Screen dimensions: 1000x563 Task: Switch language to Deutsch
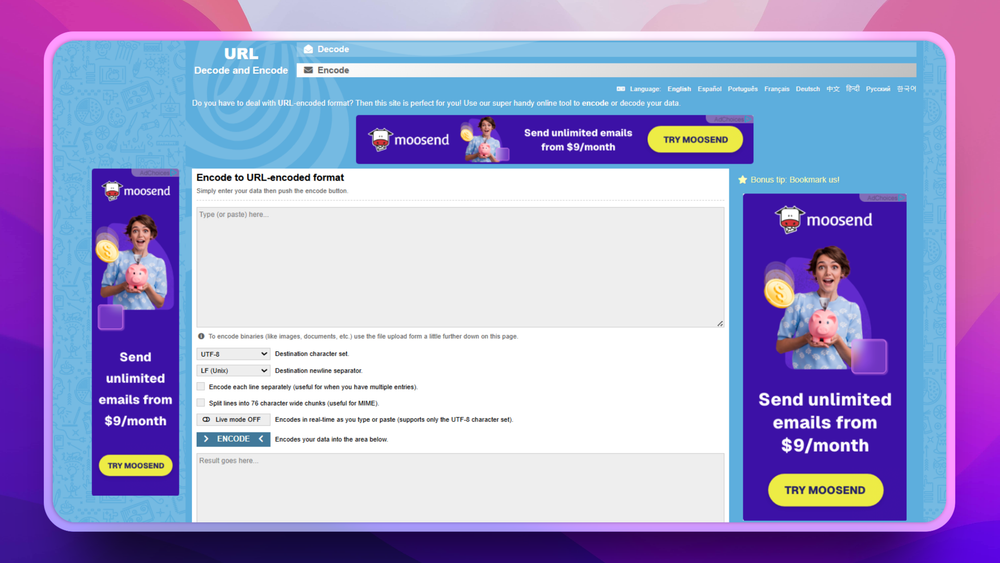point(807,89)
